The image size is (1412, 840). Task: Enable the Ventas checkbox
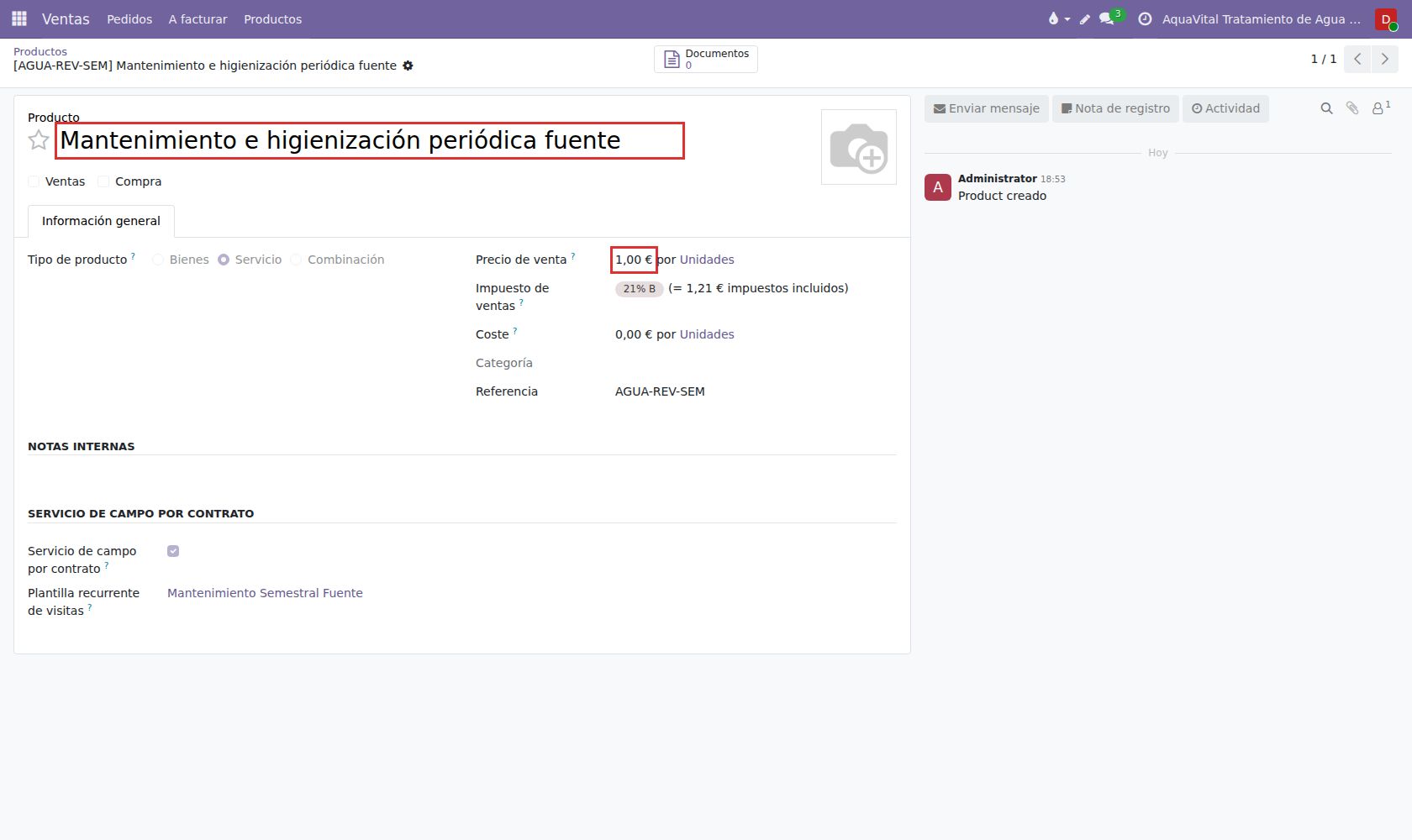coord(34,181)
